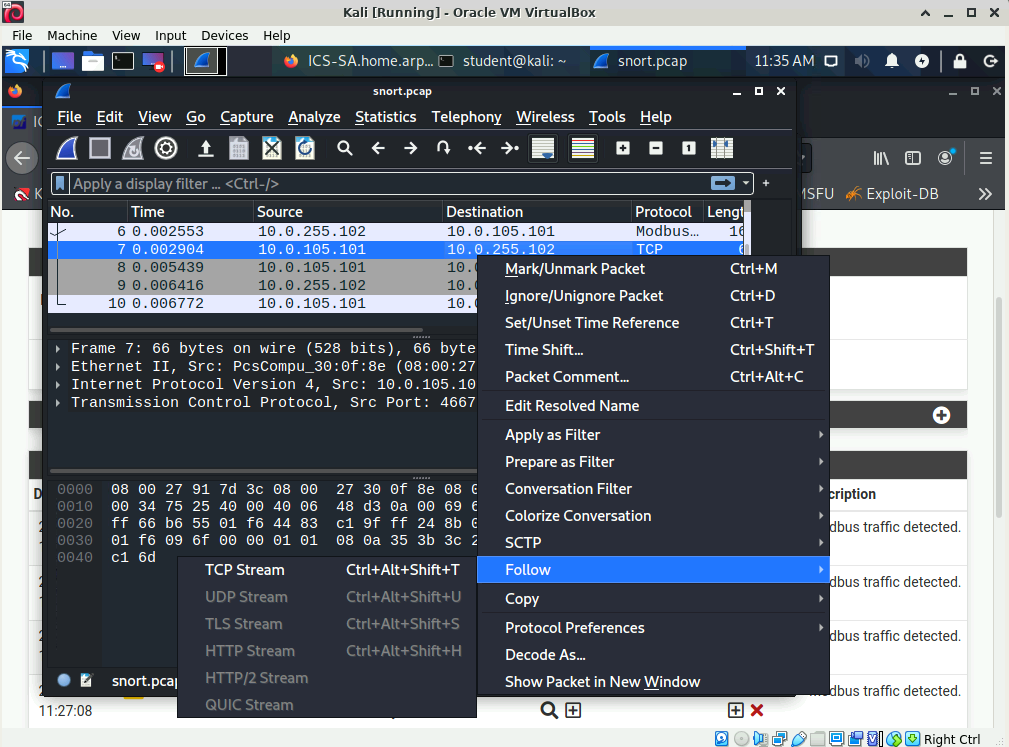Close the capture file with the X page icon
1009x747 pixels.
[x=272, y=149]
